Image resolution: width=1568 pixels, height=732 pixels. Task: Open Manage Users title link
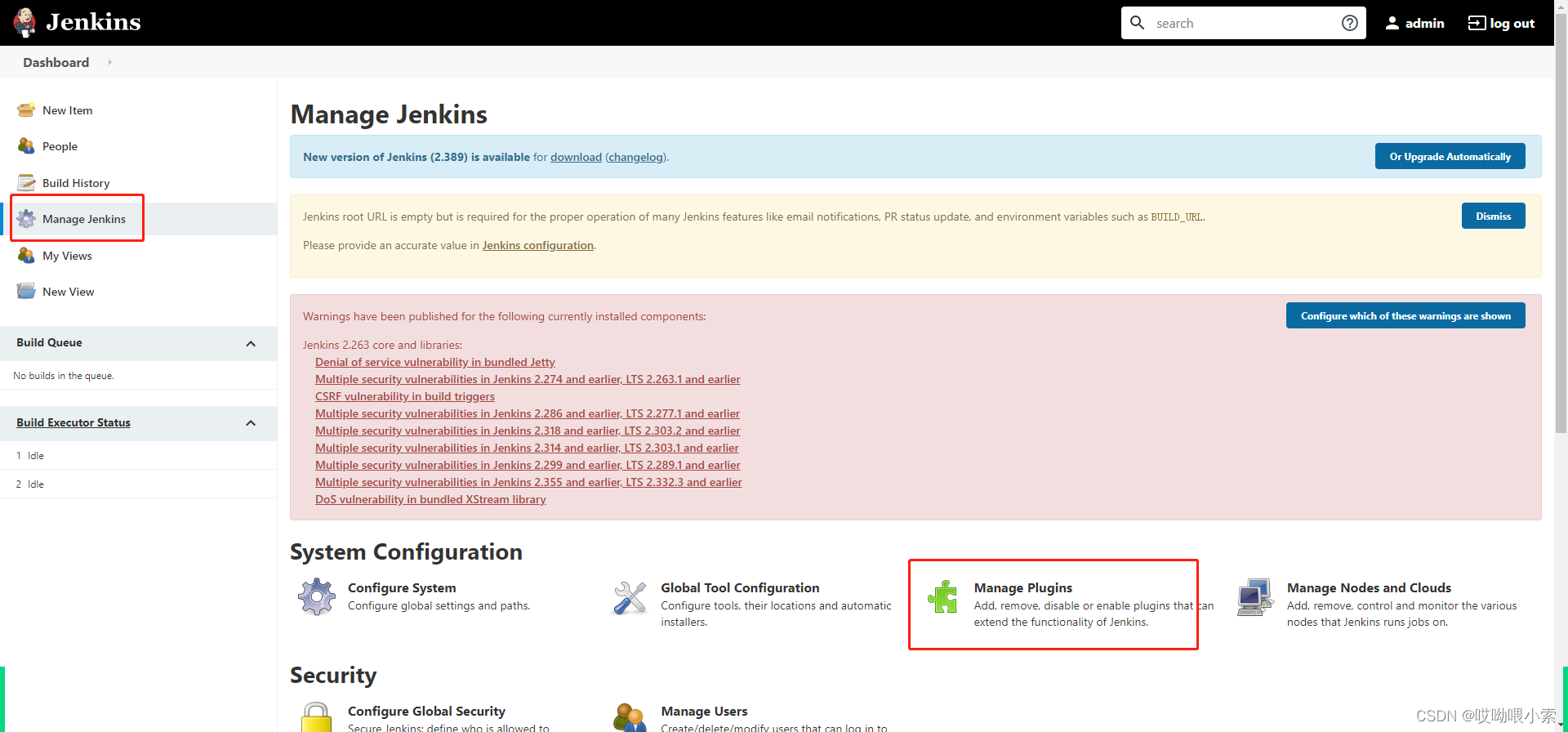704,711
